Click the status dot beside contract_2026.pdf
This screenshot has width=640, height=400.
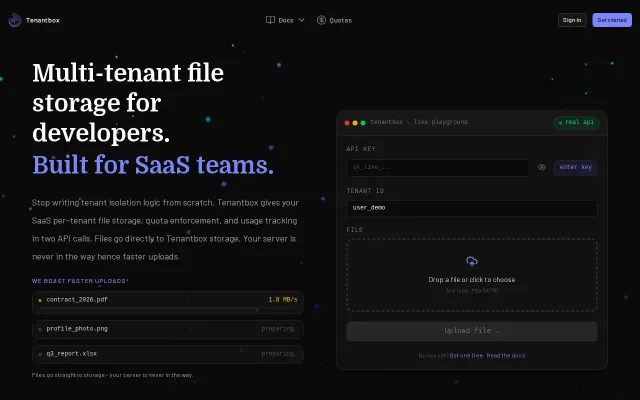(x=40, y=300)
